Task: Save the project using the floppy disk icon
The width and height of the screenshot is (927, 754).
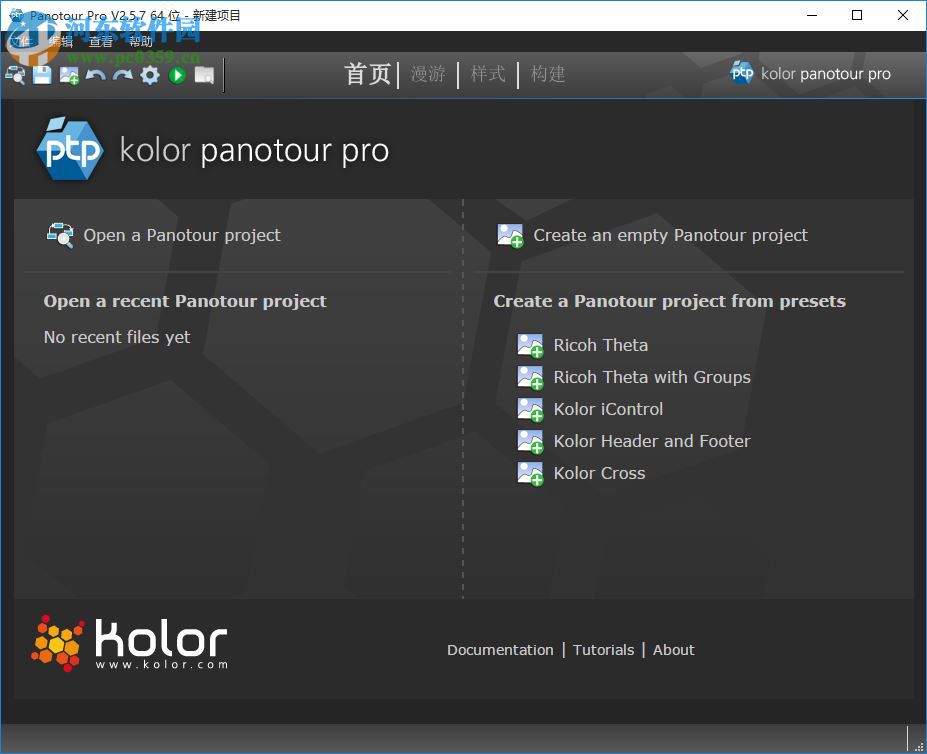Action: tap(41, 75)
